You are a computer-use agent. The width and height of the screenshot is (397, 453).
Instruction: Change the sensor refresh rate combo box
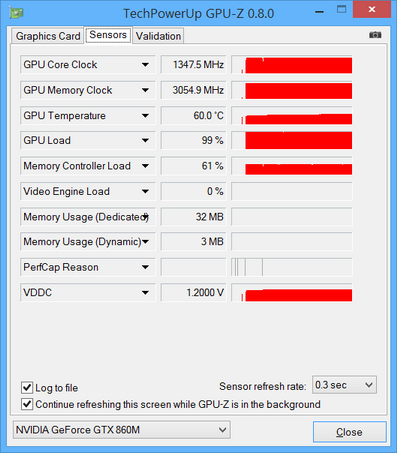(344, 385)
